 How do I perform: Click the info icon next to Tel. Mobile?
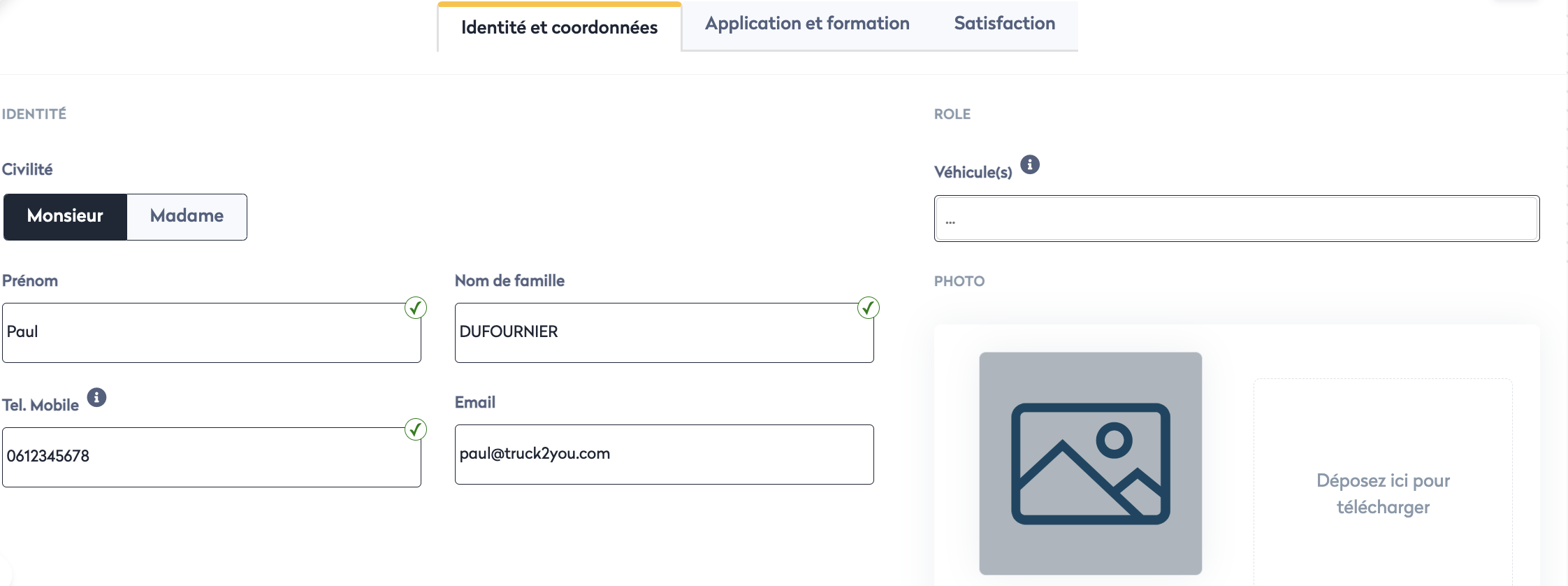(x=96, y=397)
